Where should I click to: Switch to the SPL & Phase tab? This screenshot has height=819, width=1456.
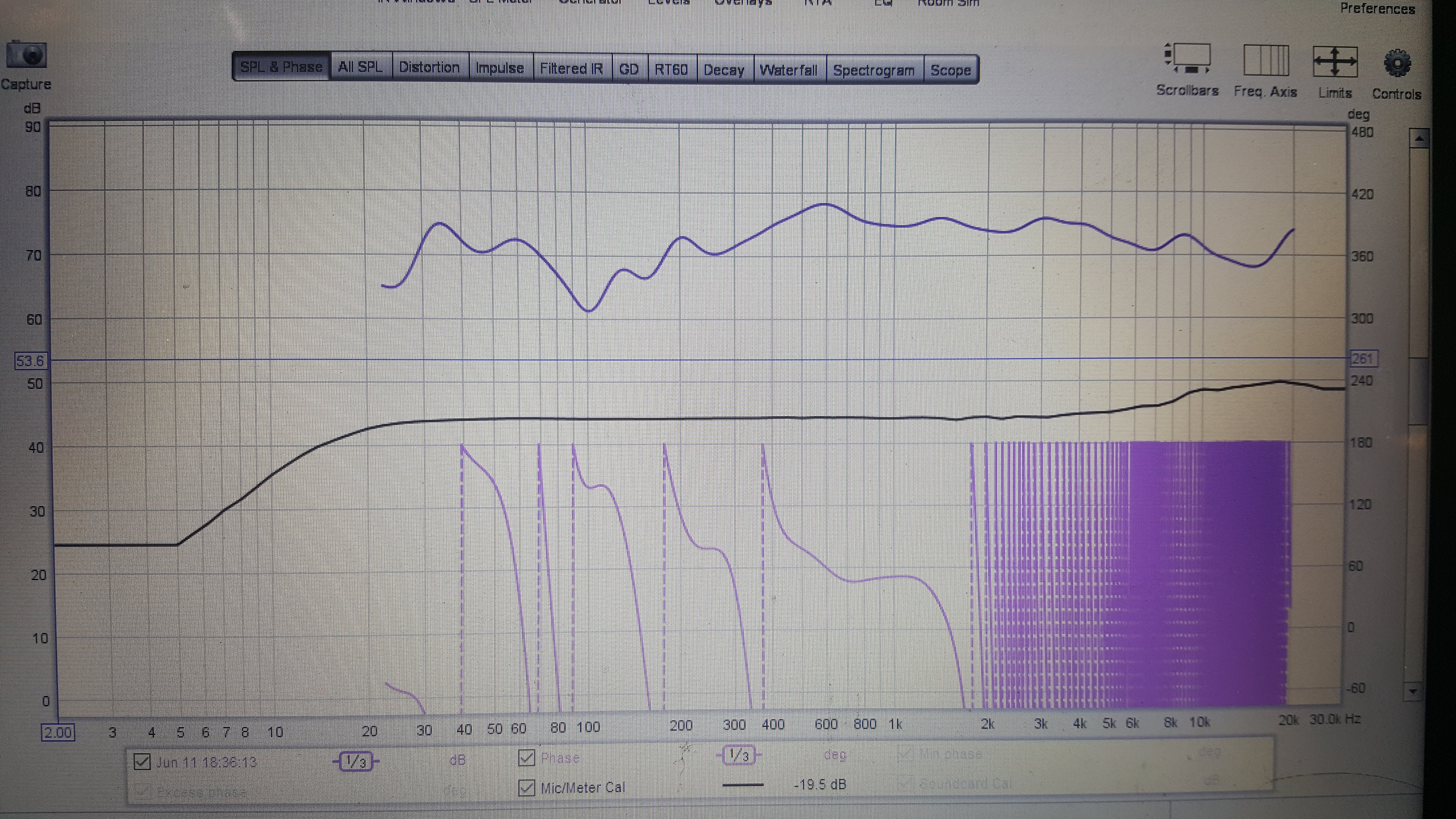(x=281, y=67)
